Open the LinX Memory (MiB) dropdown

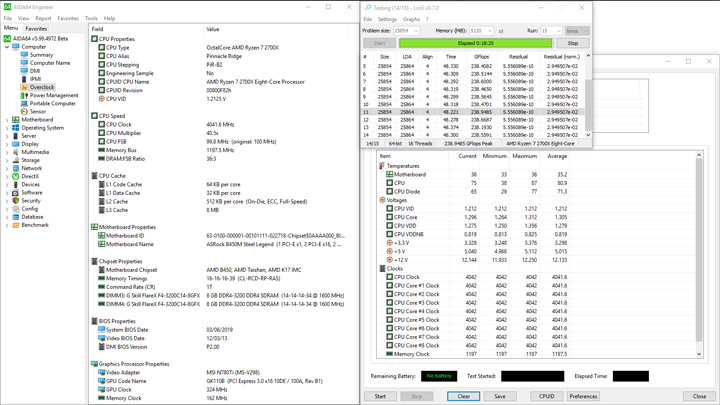(x=481, y=31)
